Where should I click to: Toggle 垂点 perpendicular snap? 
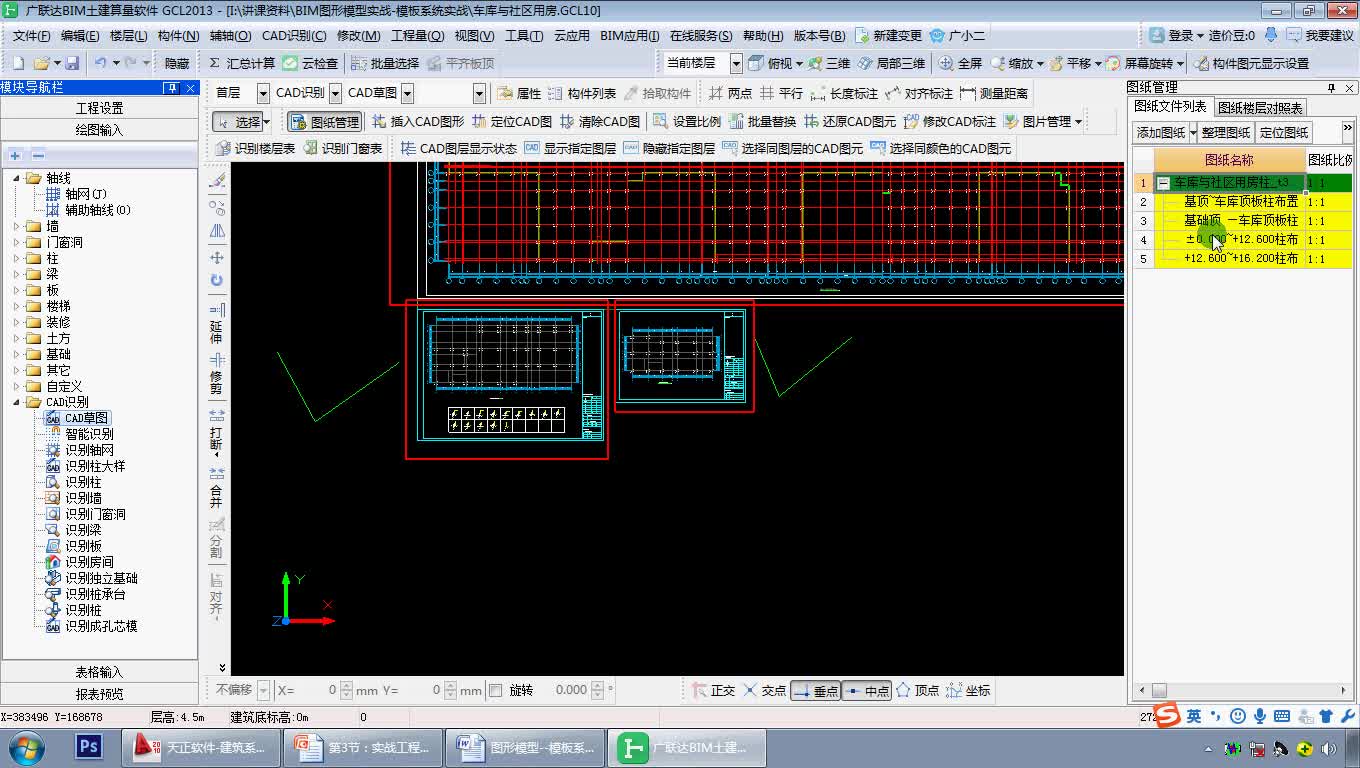(x=815, y=690)
